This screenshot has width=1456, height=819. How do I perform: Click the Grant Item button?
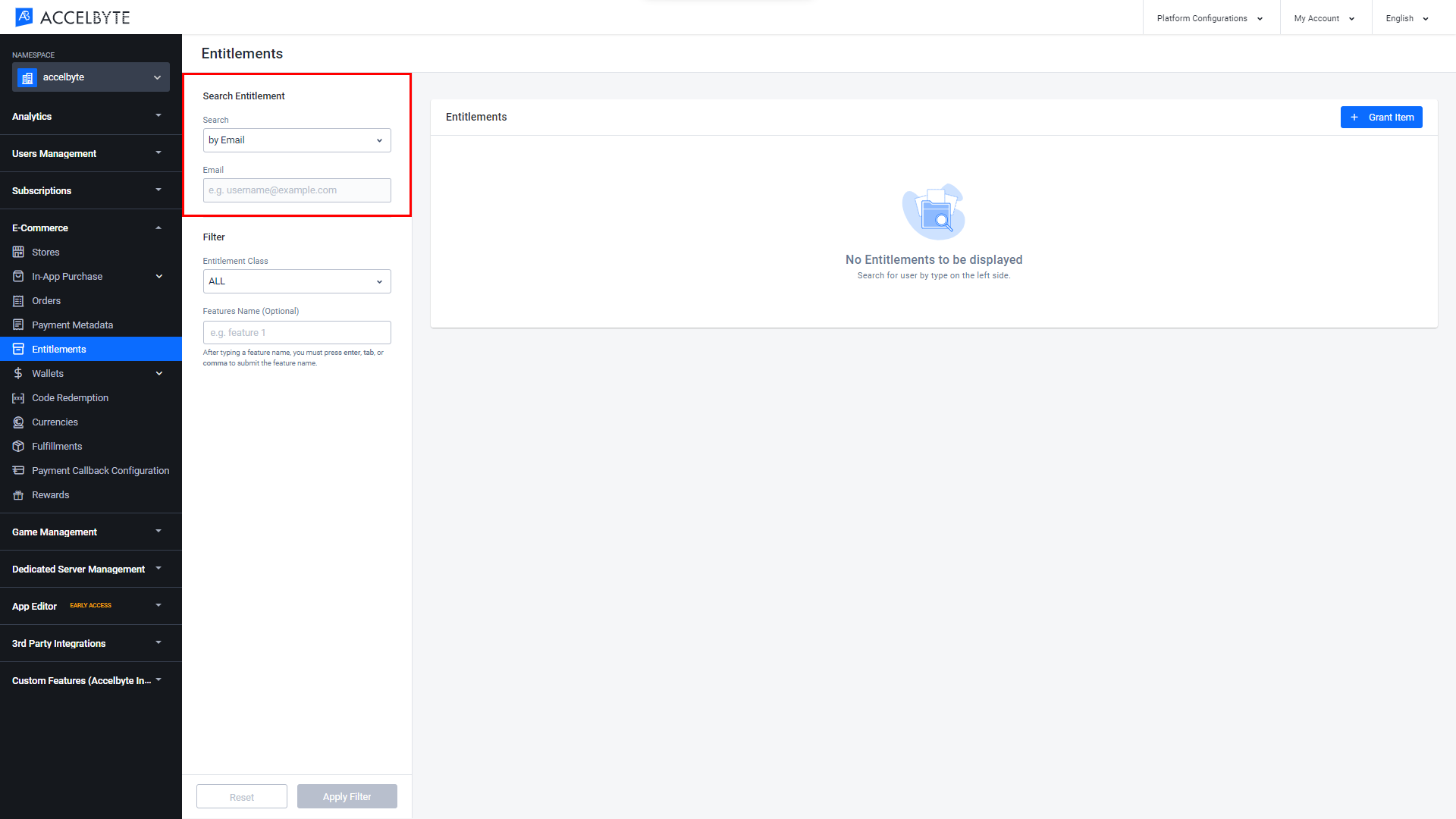[1382, 117]
